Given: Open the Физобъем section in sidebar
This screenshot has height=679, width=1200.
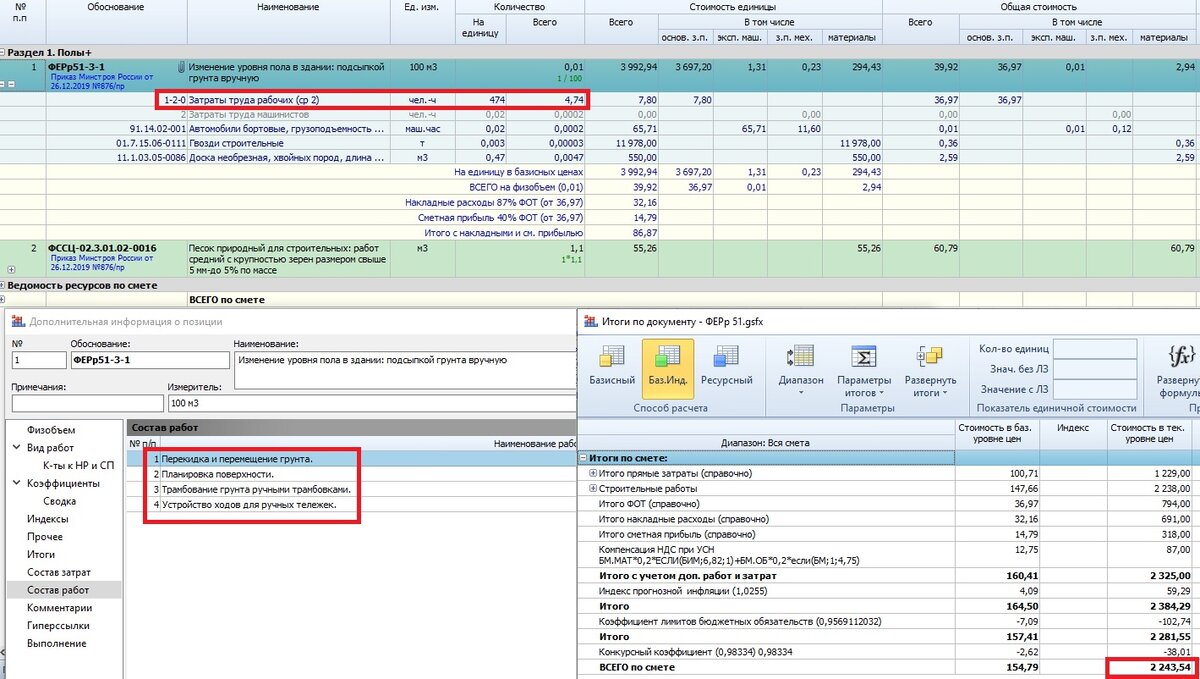Looking at the screenshot, I should tap(50, 431).
